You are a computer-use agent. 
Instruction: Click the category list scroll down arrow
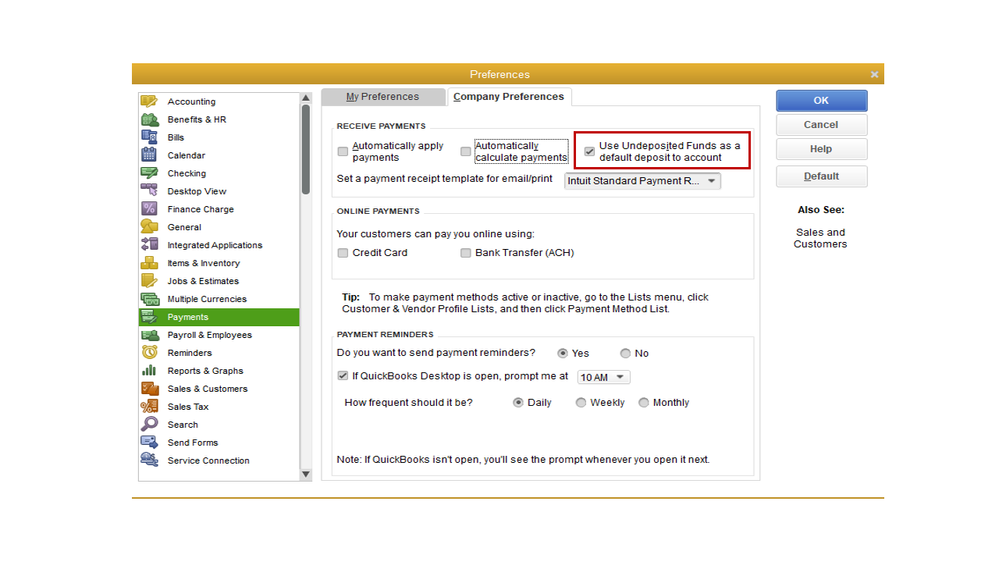(x=306, y=474)
